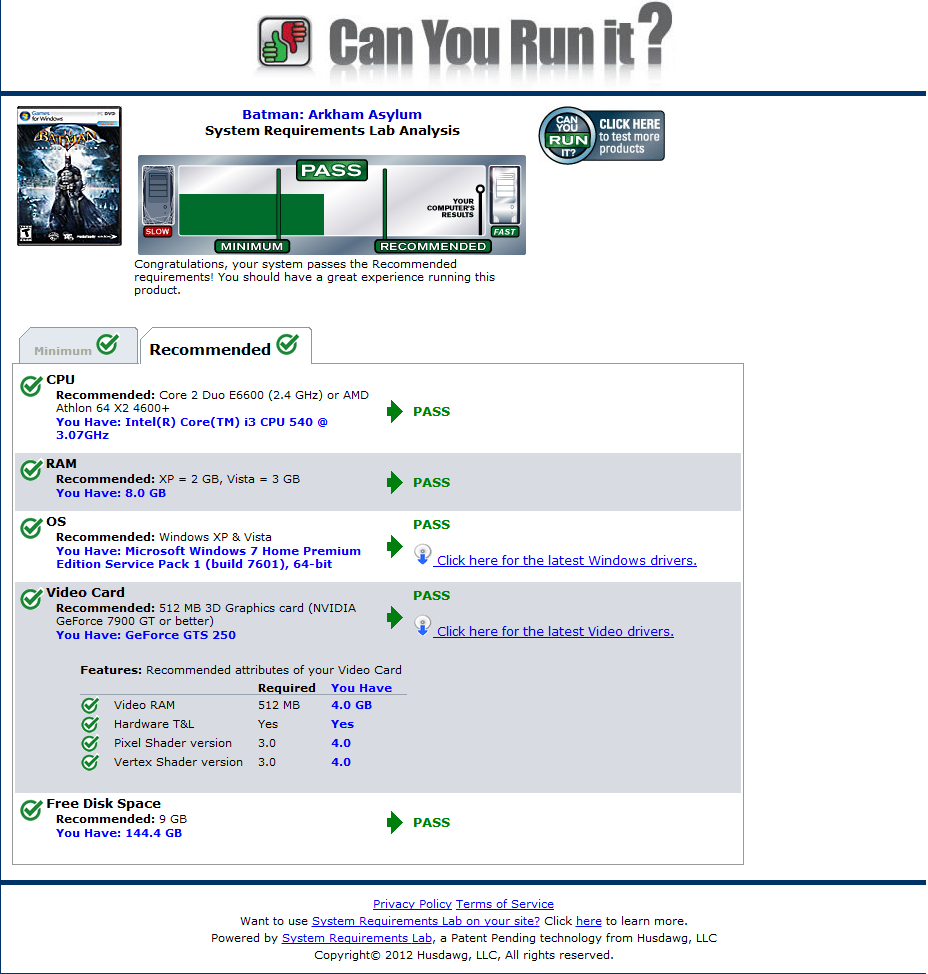Click the check icon beside Pixel Shader version

(90, 743)
